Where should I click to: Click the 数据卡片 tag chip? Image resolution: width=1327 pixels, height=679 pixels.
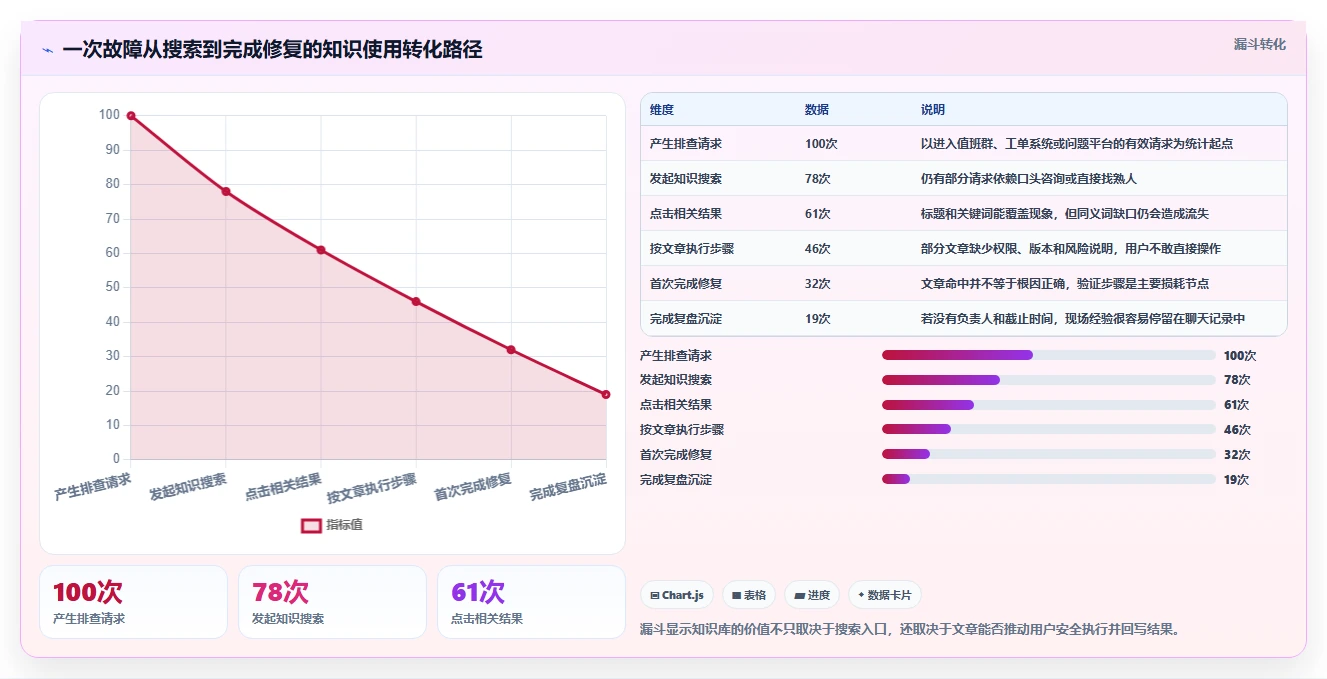(884, 595)
